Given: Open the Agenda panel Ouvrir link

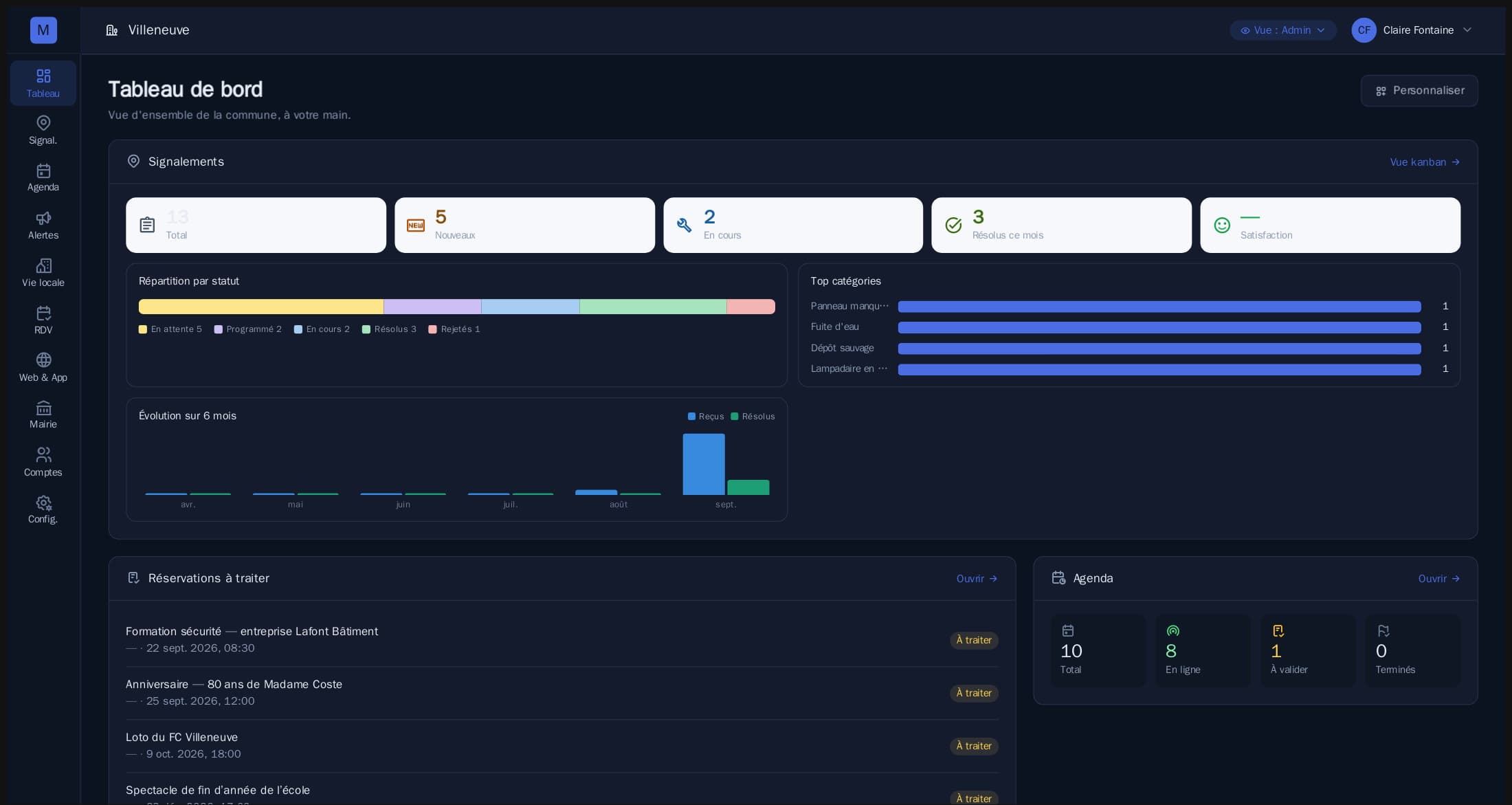Looking at the screenshot, I should pyautogui.click(x=1438, y=579).
